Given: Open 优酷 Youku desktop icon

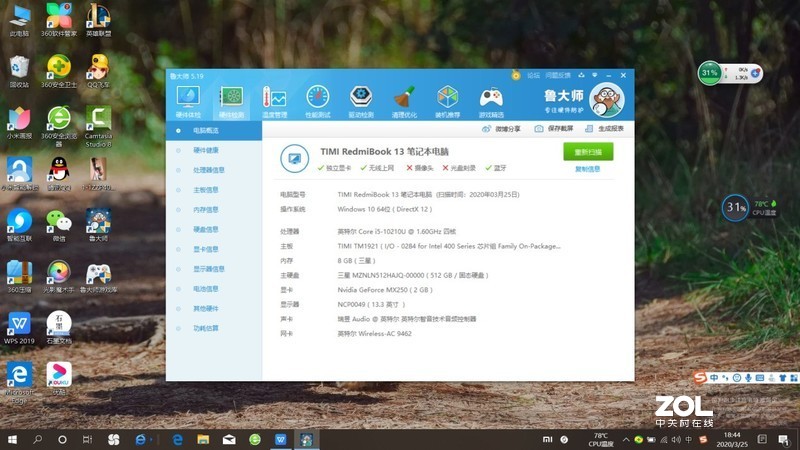Looking at the screenshot, I should [59, 379].
